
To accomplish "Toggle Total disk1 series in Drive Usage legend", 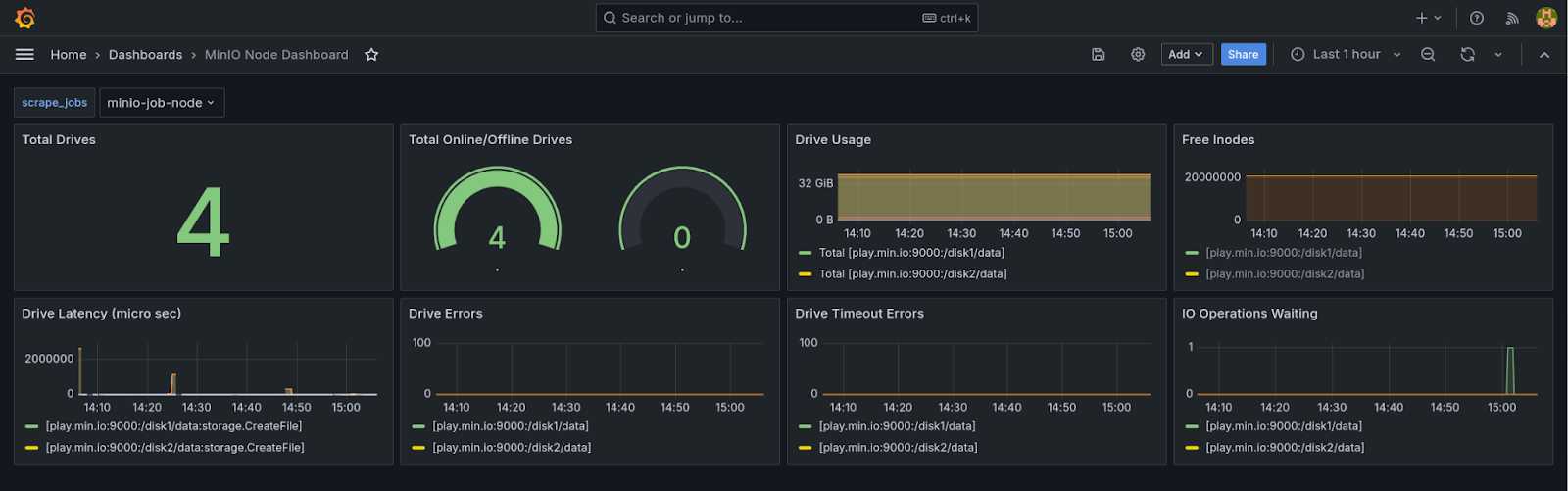I will coord(910,253).
